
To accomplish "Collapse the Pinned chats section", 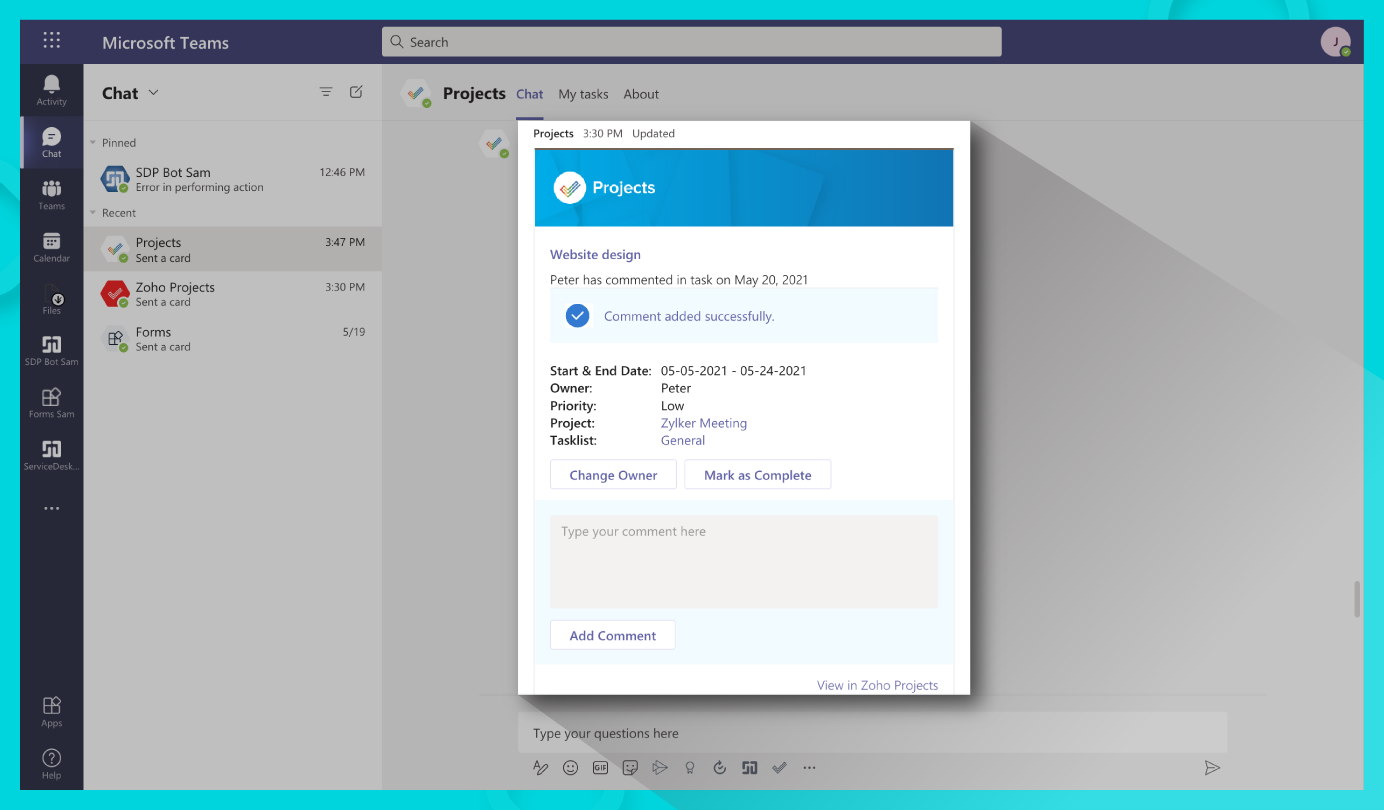I will [x=94, y=143].
